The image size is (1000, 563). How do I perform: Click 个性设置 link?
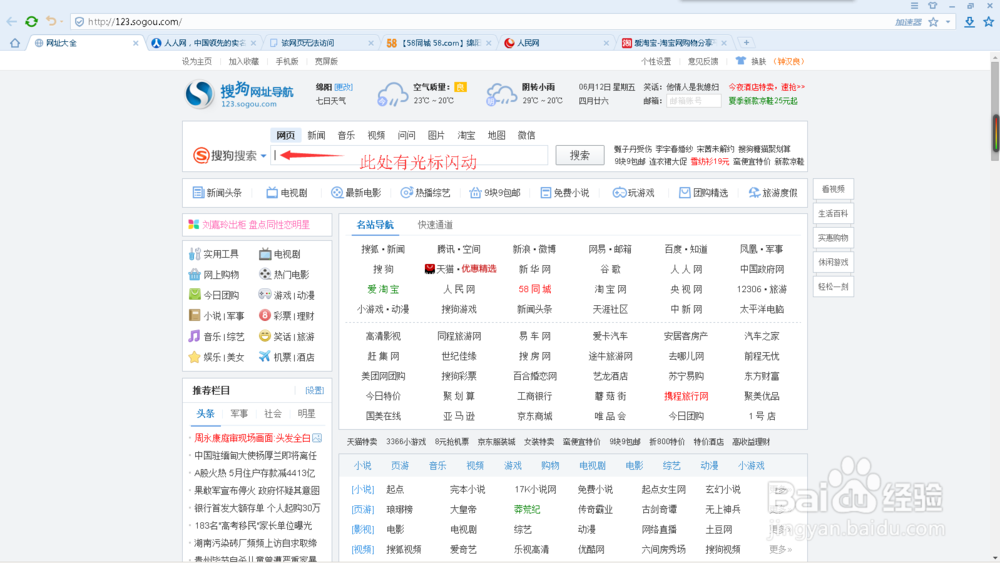[x=656, y=61]
